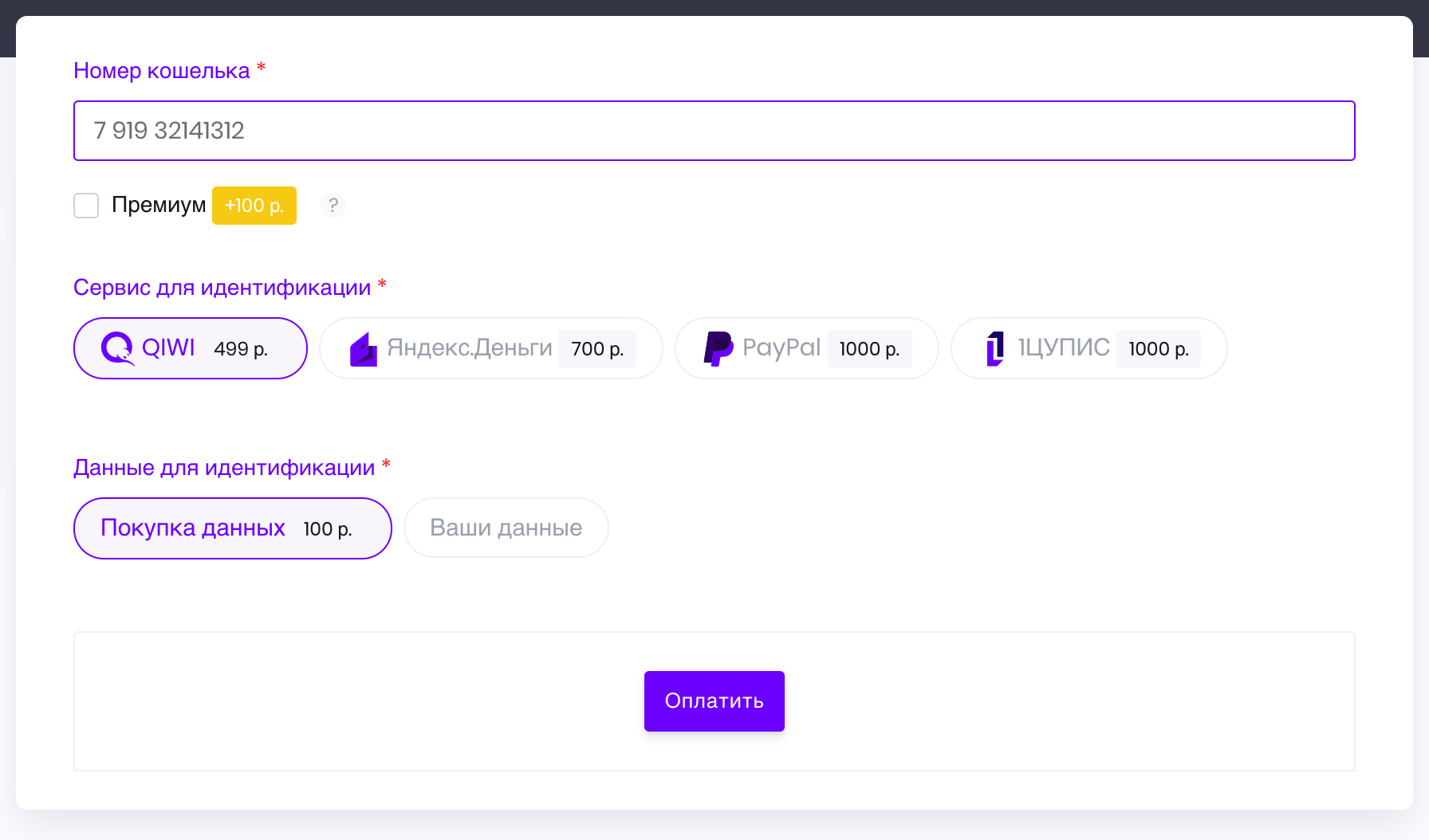Click the 1ЦУПИС logo icon
1429x840 pixels.
coord(995,349)
